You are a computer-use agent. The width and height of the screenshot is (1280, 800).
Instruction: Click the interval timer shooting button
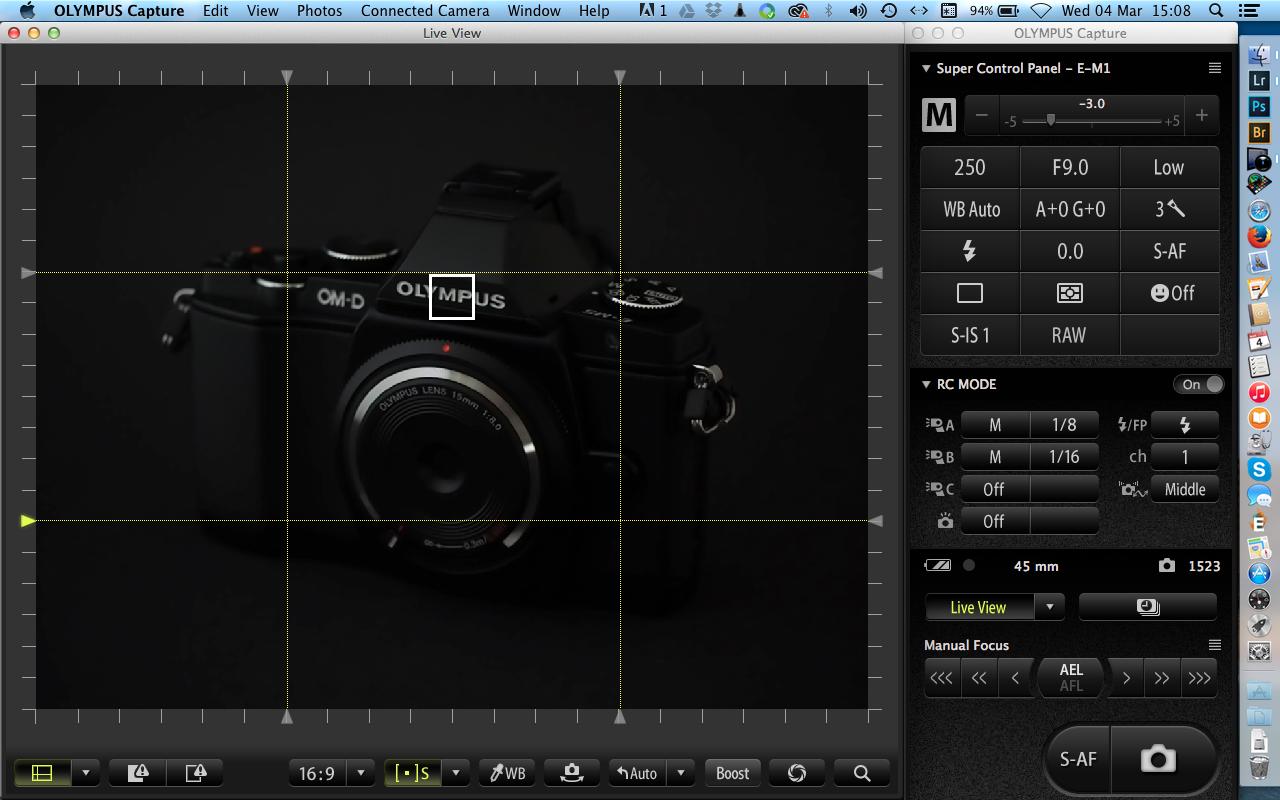(1148, 607)
